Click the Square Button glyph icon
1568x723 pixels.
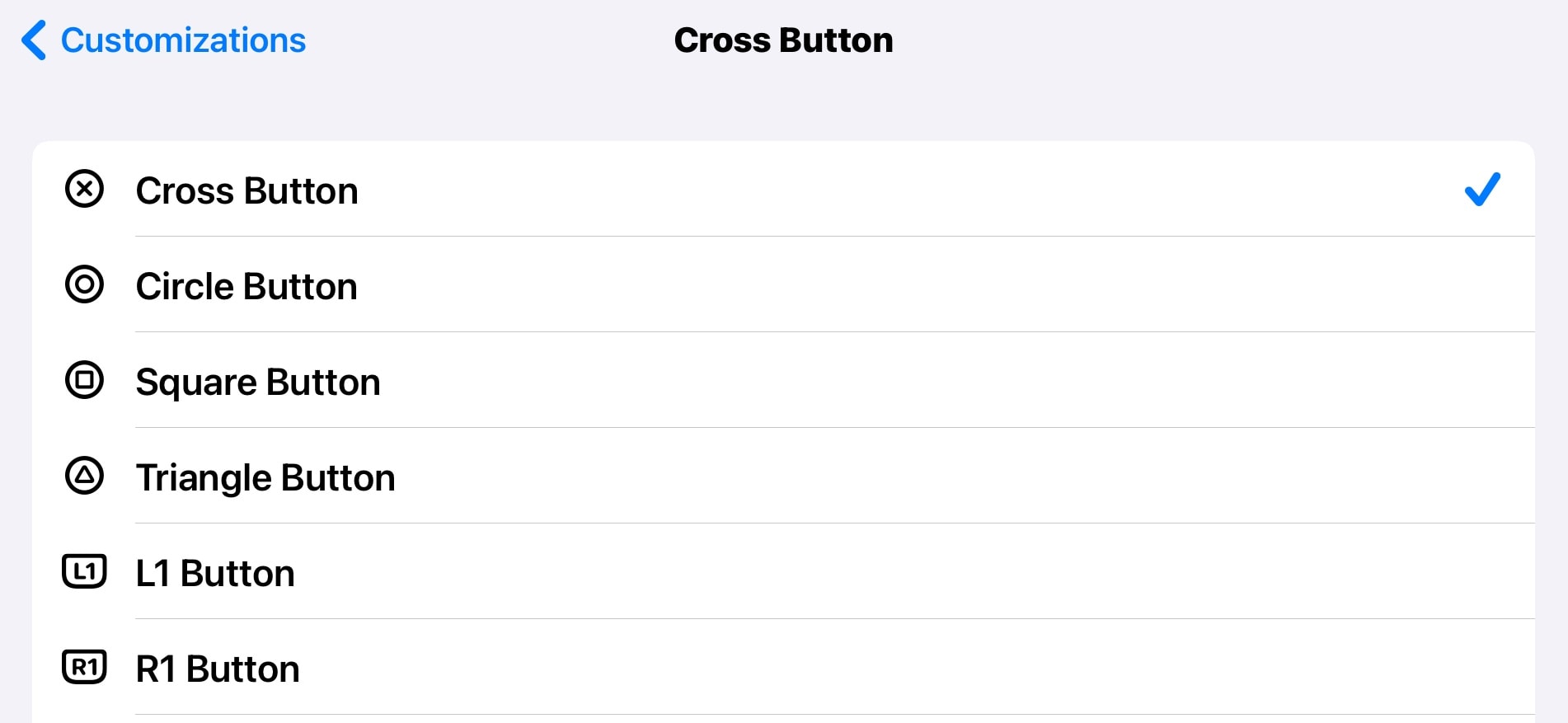[84, 380]
